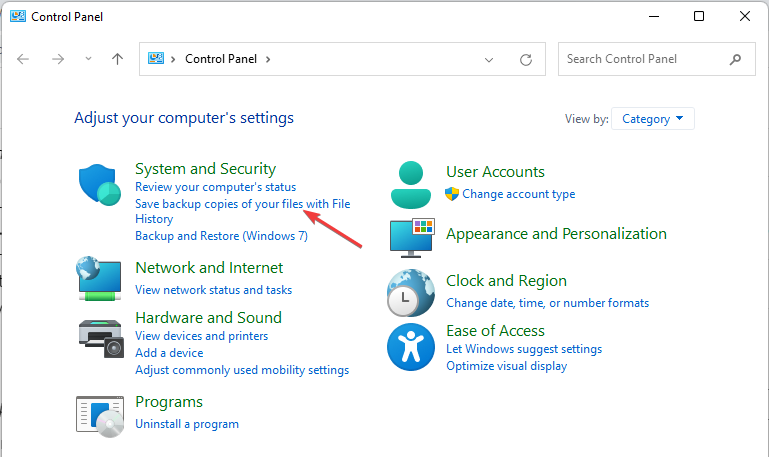769x457 pixels.
Task: Click Uninstall a program link
Action: tap(187, 424)
